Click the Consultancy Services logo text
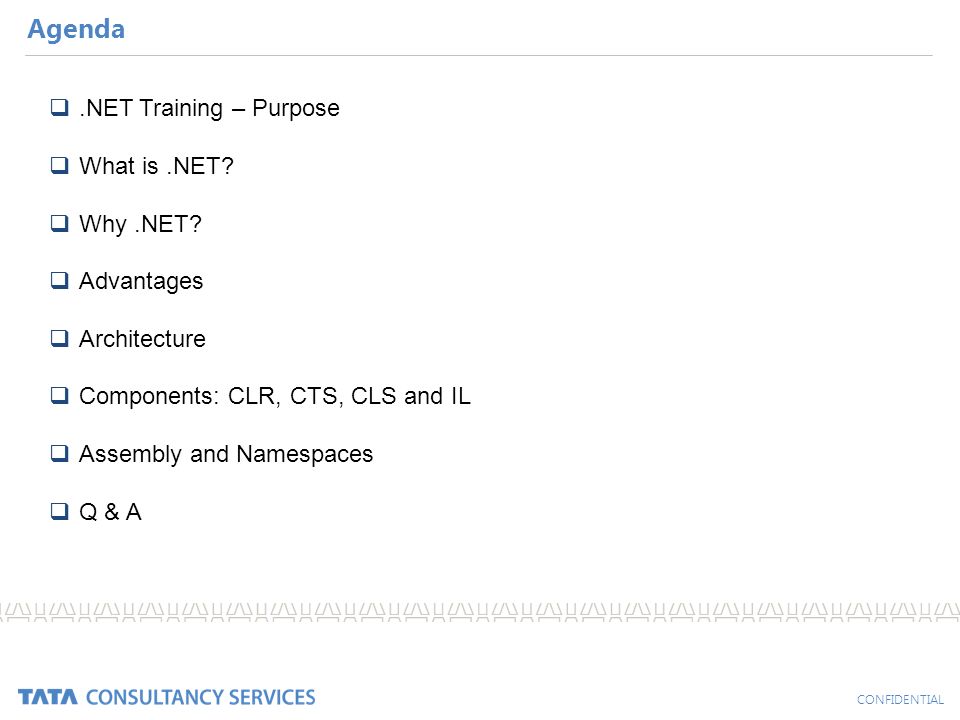The height and width of the screenshot is (720, 960). (201, 697)
